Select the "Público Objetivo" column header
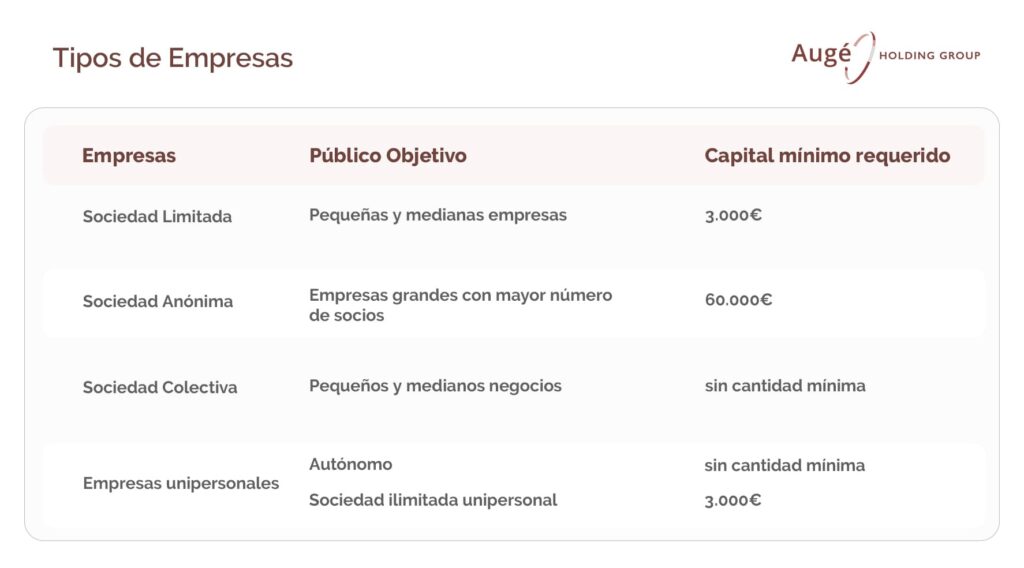 [387, 156]
